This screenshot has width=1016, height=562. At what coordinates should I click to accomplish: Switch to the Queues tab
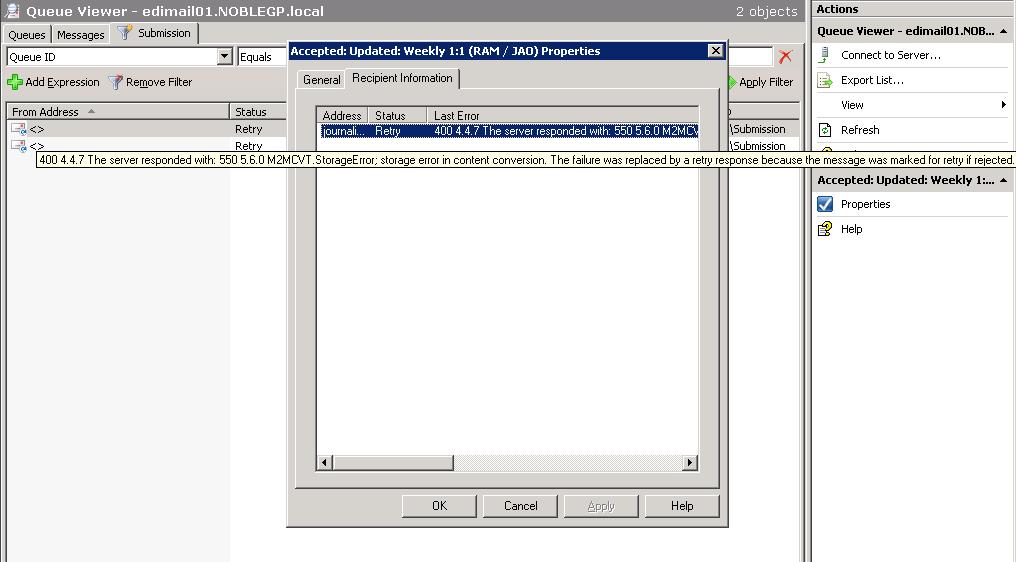click(x=27, y=35)
